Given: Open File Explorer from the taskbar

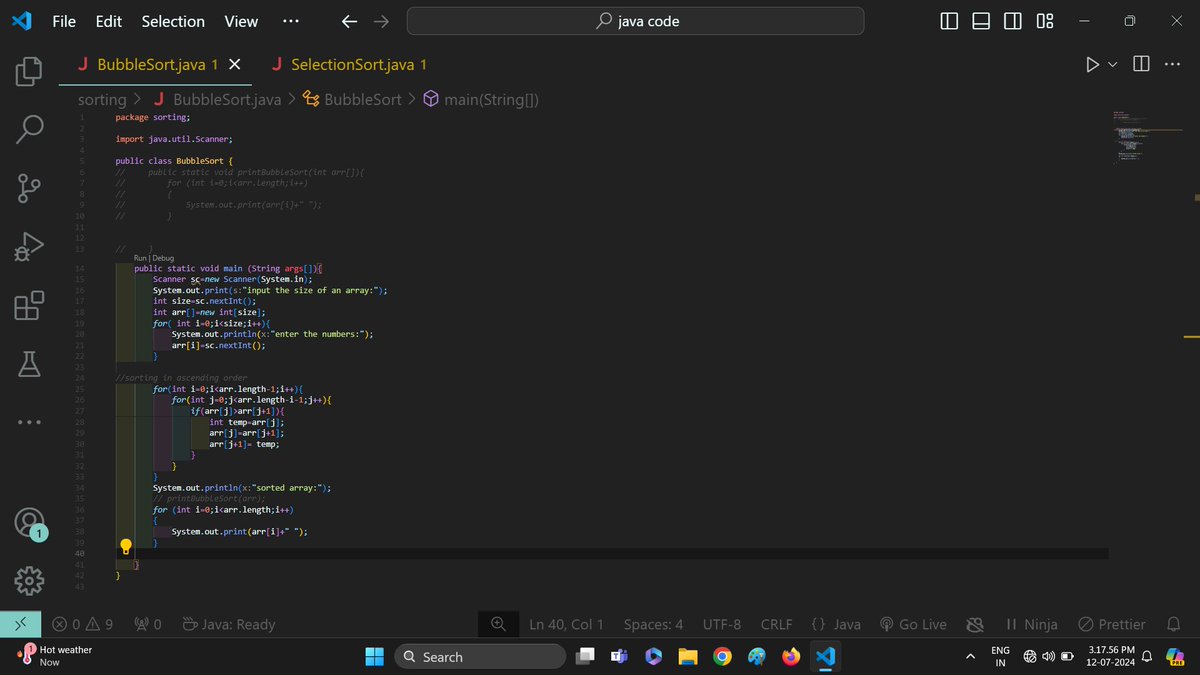Looking at the screenshot, I should coord(688,656).
